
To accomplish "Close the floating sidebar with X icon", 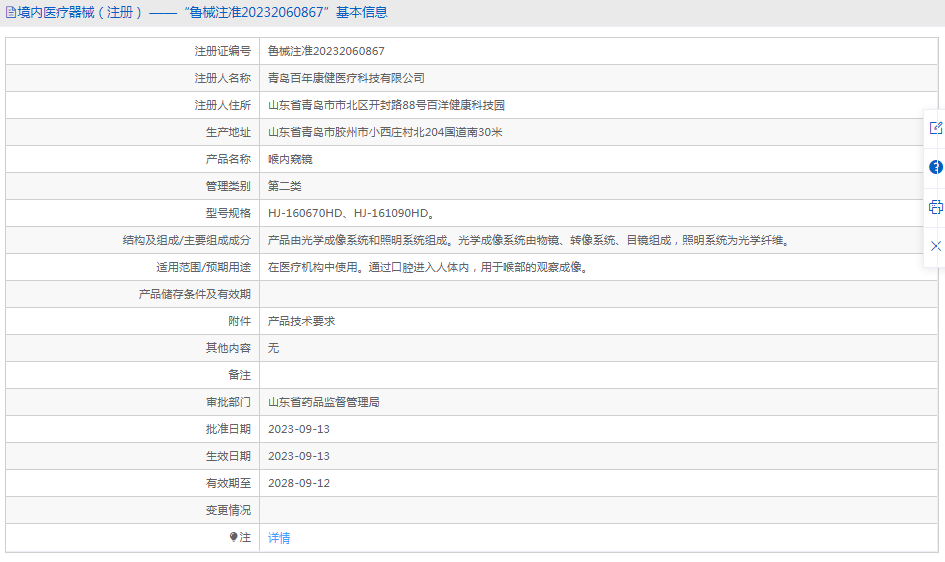I will pos(935,246).
